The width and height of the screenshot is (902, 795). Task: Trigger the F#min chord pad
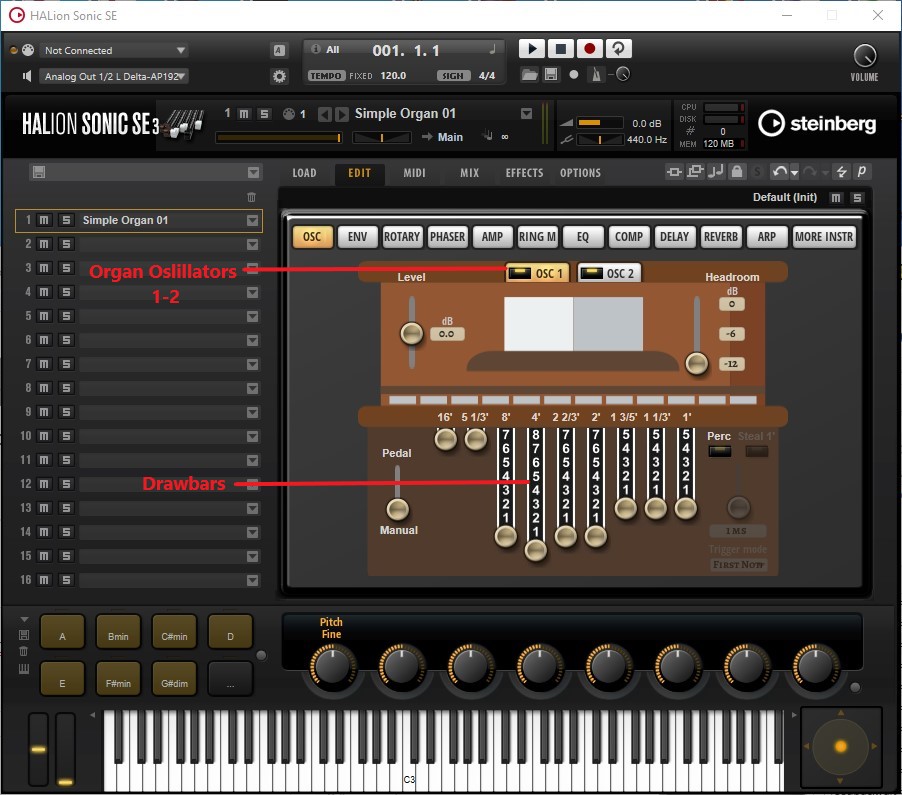119,679
